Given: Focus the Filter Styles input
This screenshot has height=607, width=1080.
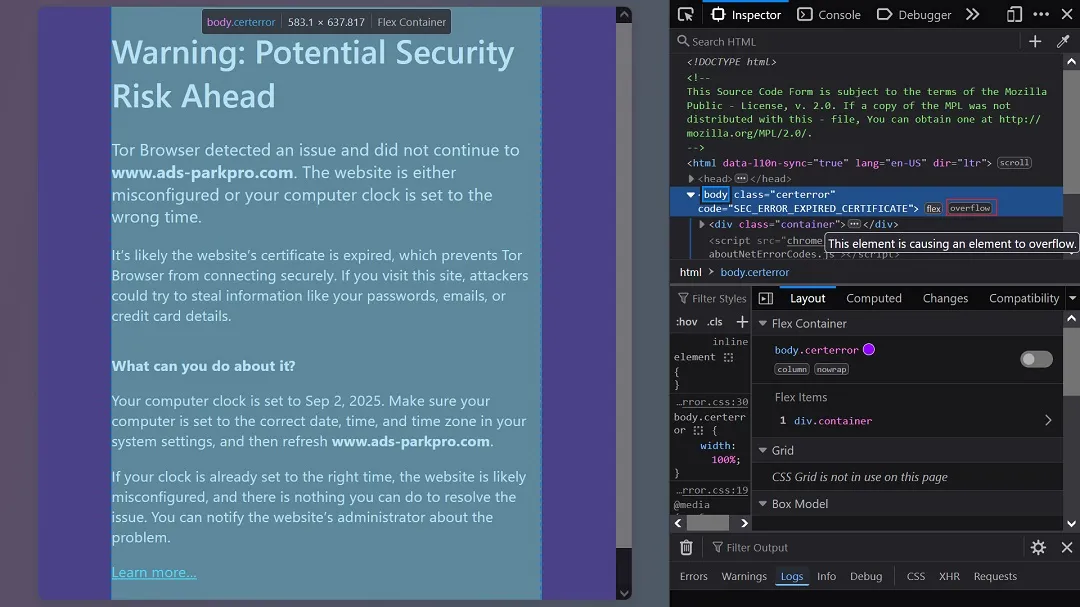Looking at the screenshot, I should pyautogui.click(x=712, y=298).
